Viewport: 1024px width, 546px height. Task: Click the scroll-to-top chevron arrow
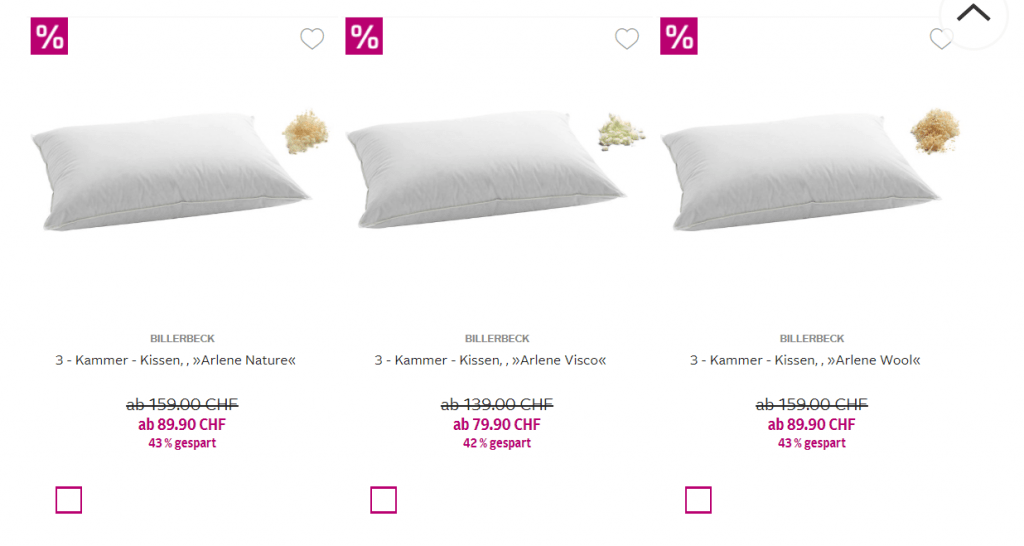tap(973, 14)
